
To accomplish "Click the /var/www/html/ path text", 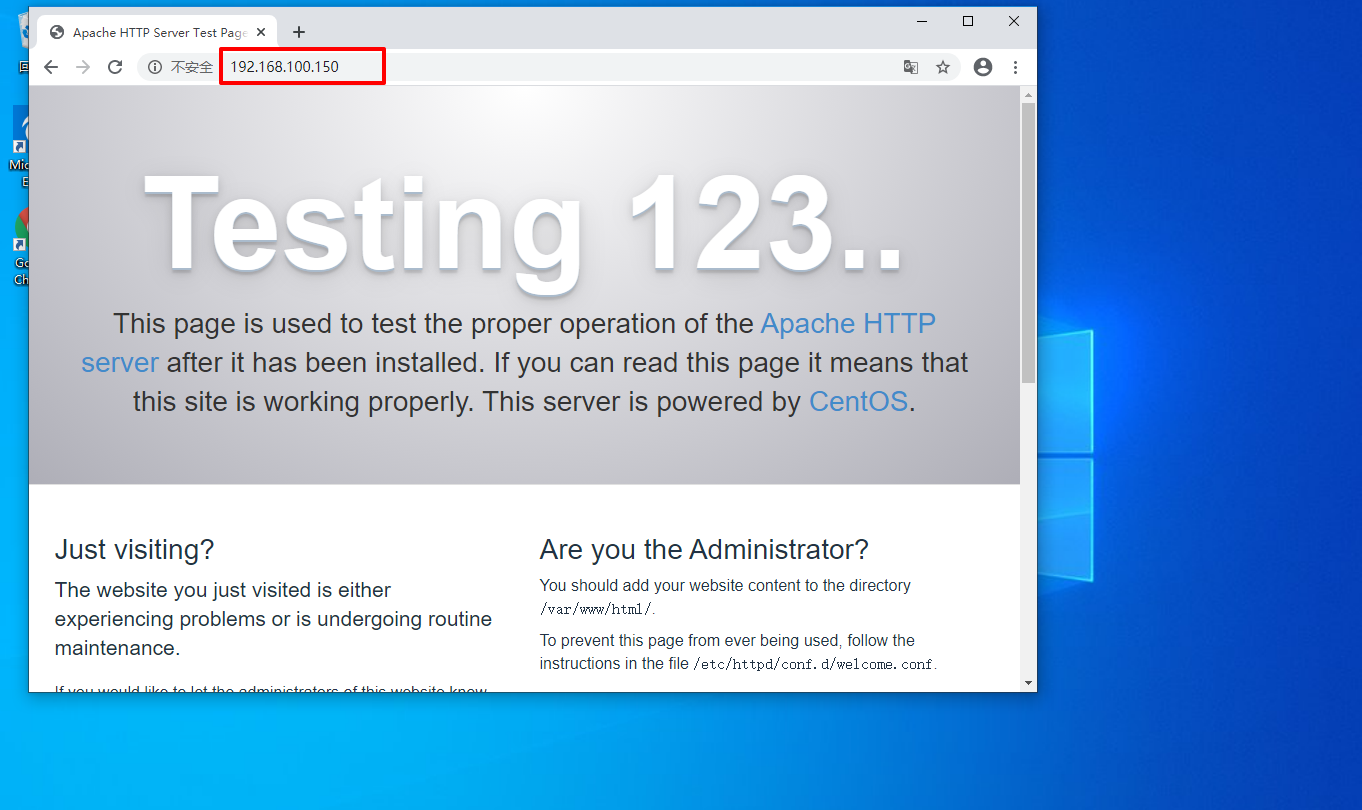I will (596, 609).
